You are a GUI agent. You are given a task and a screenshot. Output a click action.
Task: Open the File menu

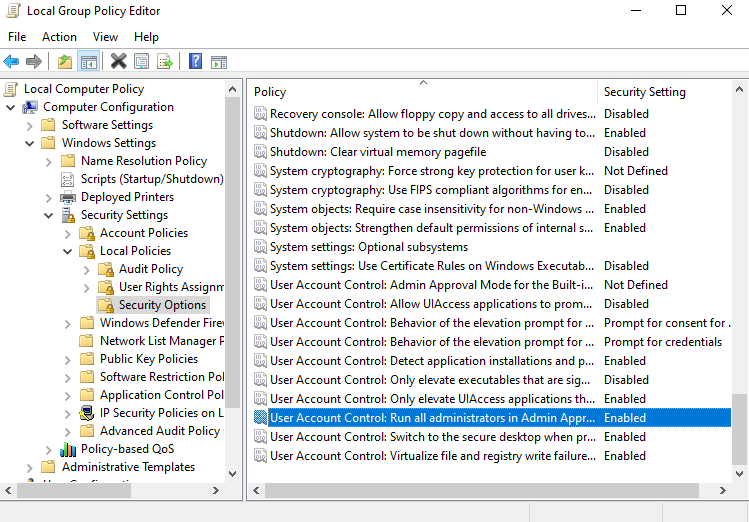tap(17, 37)
